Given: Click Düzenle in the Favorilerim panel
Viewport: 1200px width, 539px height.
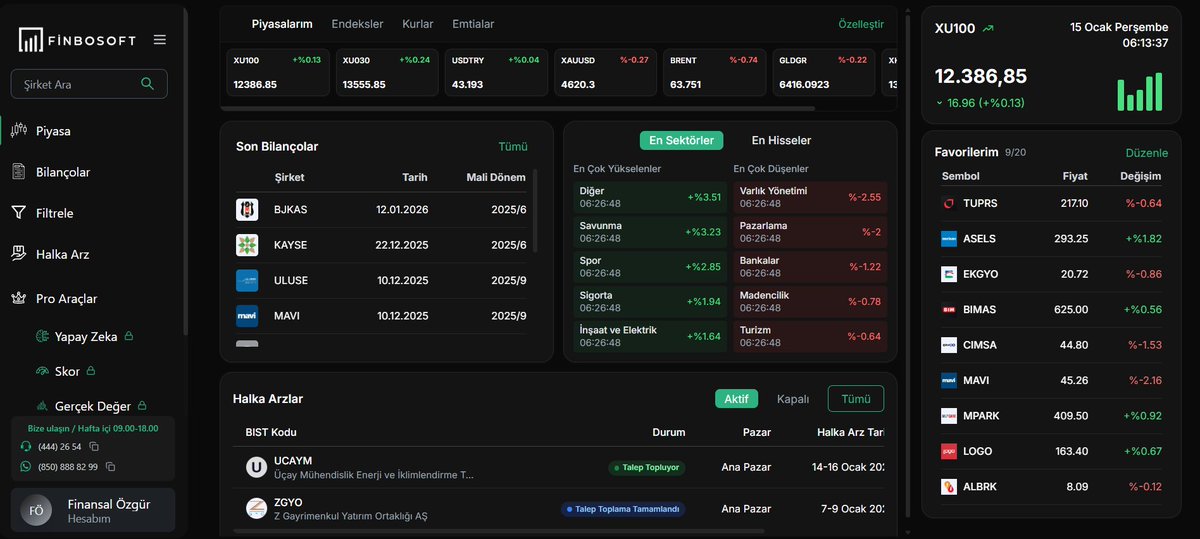Looking at the screenshot, I should [1147, 153].
